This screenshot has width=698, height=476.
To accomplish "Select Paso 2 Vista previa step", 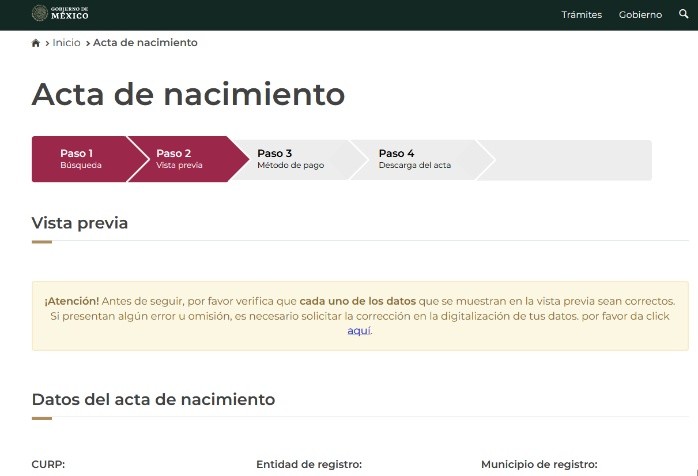I will 178,159.
